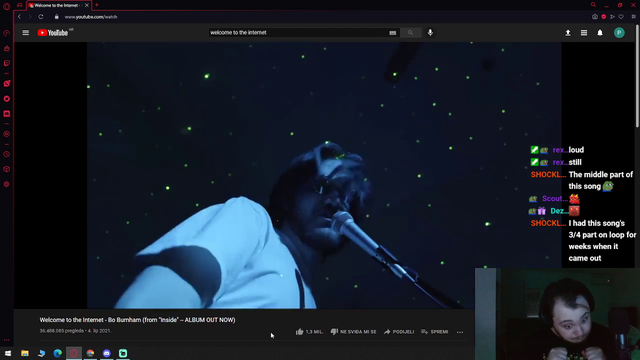This screenshot has height=360, width=640.
Task: Open the green P account avatar menu
Action: 619,33
